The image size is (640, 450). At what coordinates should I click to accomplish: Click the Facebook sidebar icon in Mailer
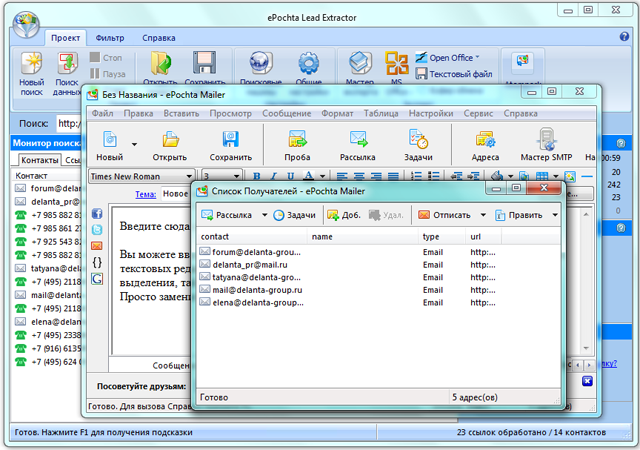pyautogui.click(x=97, y=214)
